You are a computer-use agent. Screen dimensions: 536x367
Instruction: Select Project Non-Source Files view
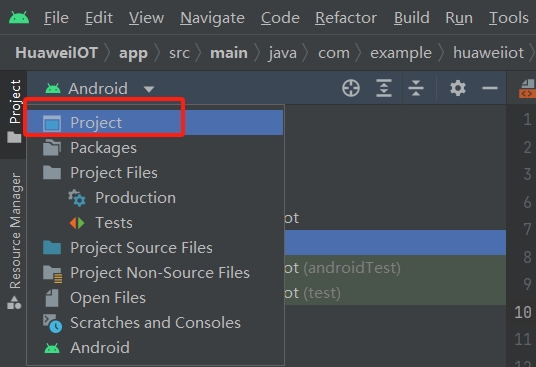[155, 272]
